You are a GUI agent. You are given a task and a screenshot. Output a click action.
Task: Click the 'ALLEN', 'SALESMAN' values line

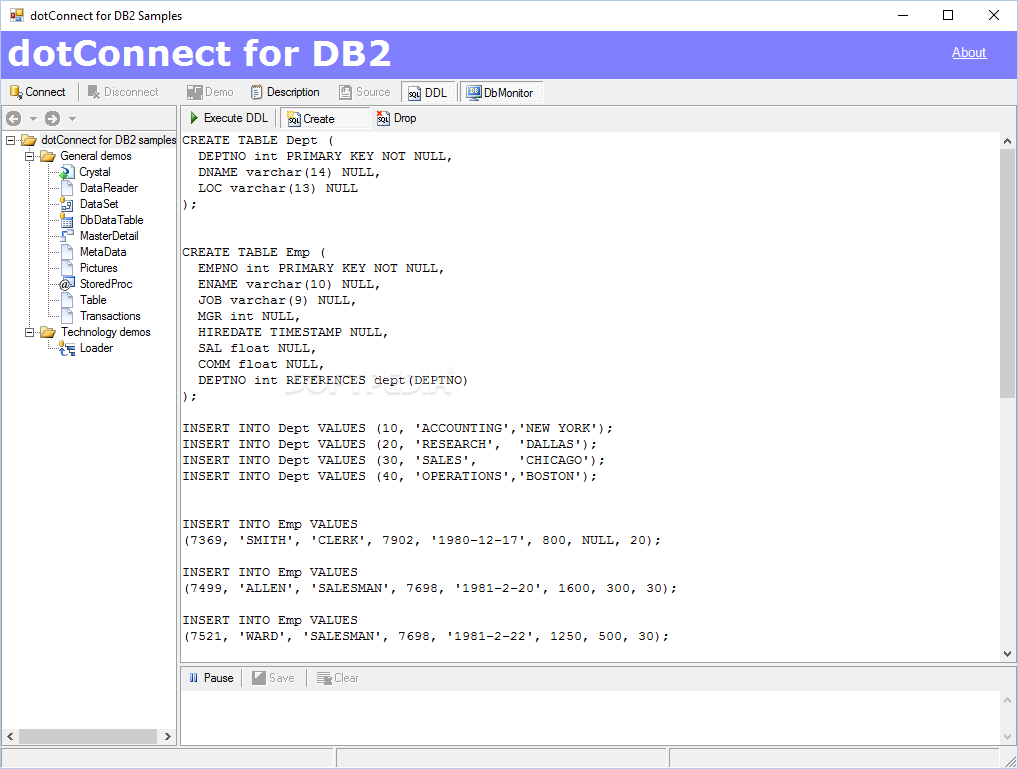[430, 588]
